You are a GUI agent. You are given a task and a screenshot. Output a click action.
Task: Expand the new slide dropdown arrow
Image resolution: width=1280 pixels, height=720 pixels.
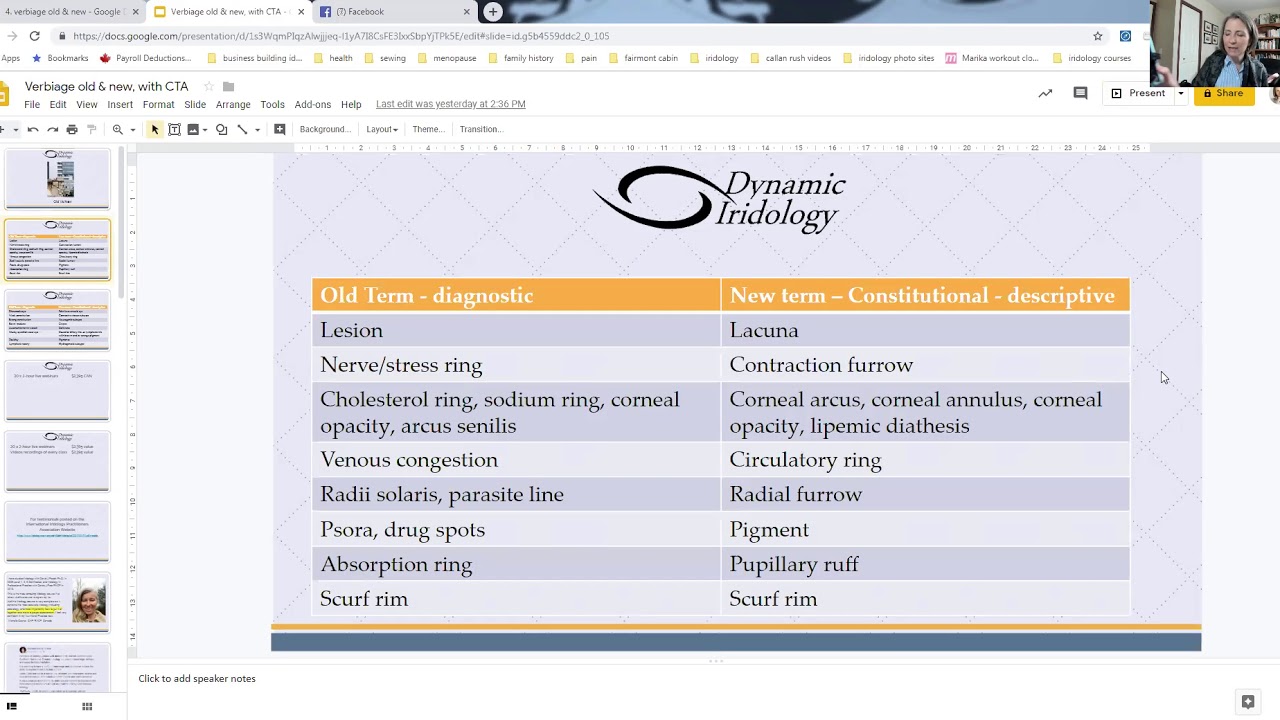pos(15,129)
